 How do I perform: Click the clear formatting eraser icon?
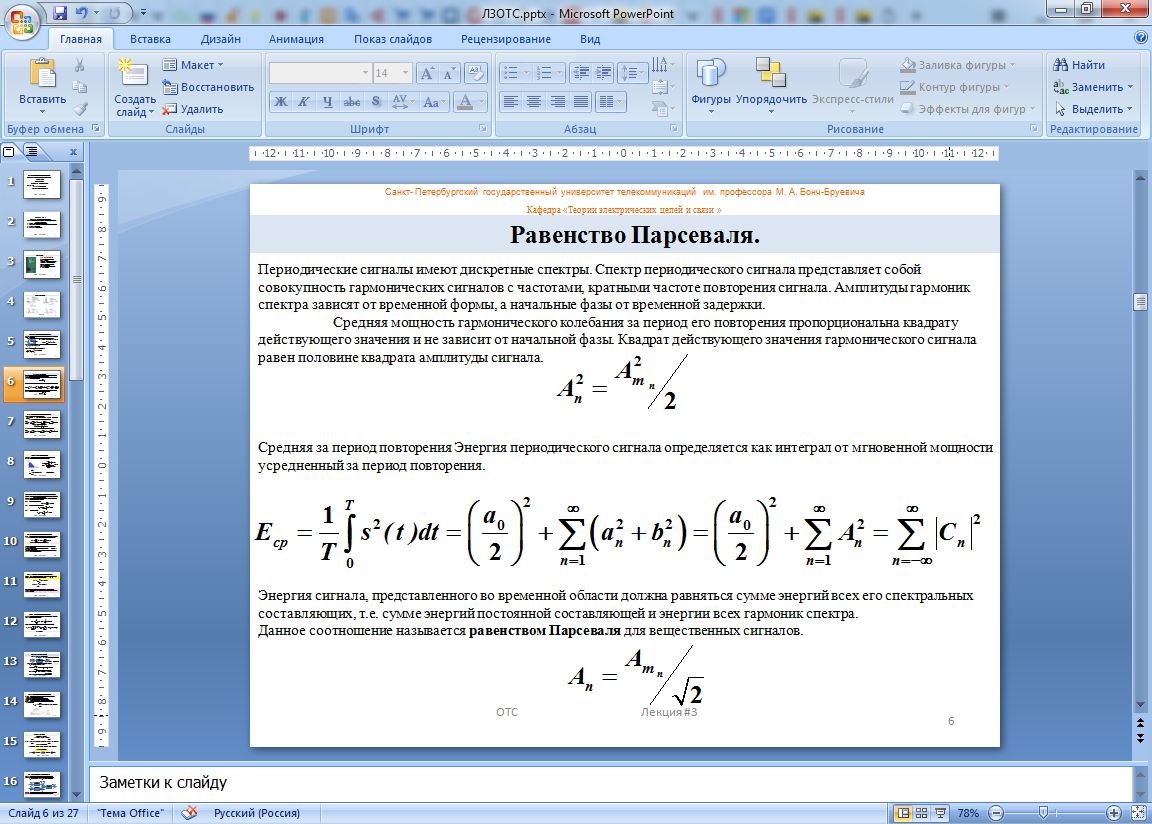click(477, 73)
